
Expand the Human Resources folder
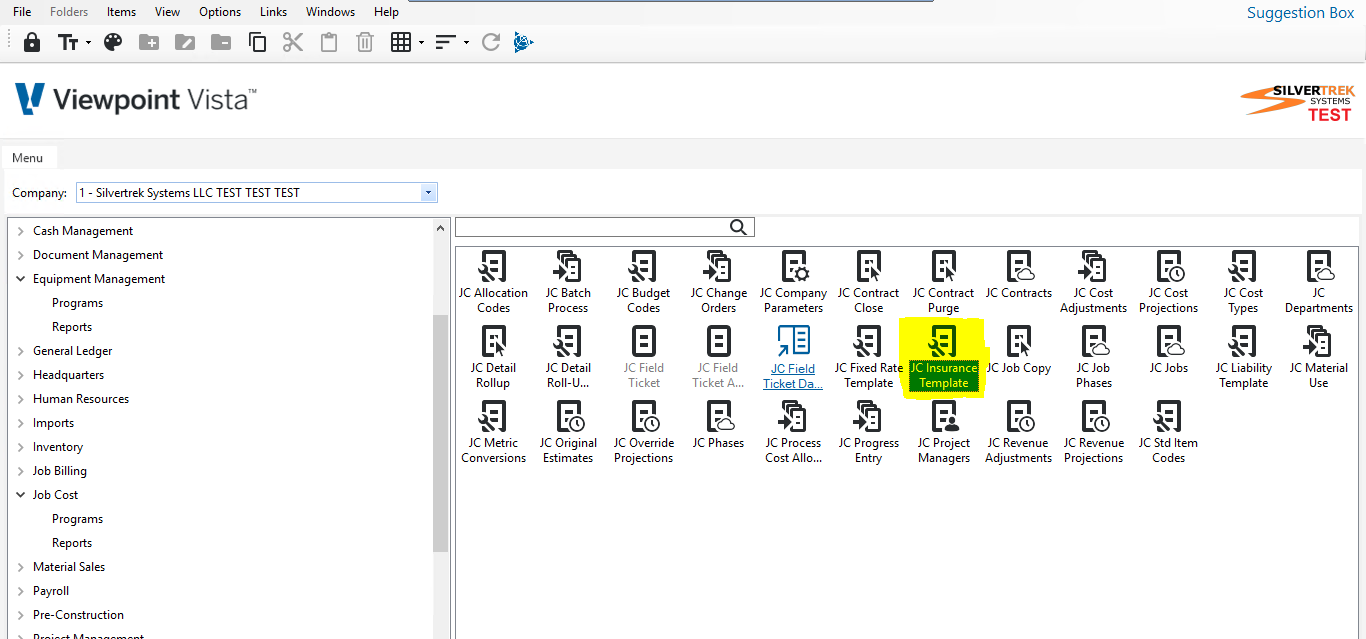click(21, 399)
